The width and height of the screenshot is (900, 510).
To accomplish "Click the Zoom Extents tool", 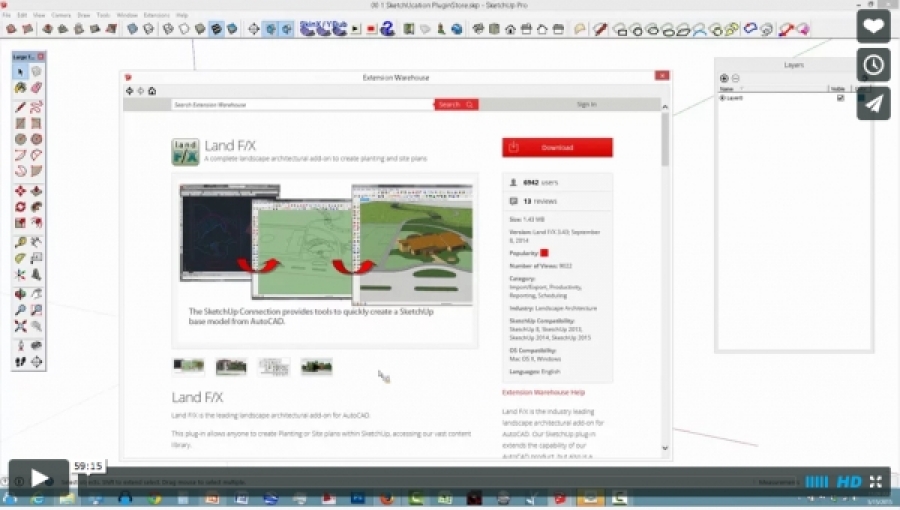I will pos(21,326).
